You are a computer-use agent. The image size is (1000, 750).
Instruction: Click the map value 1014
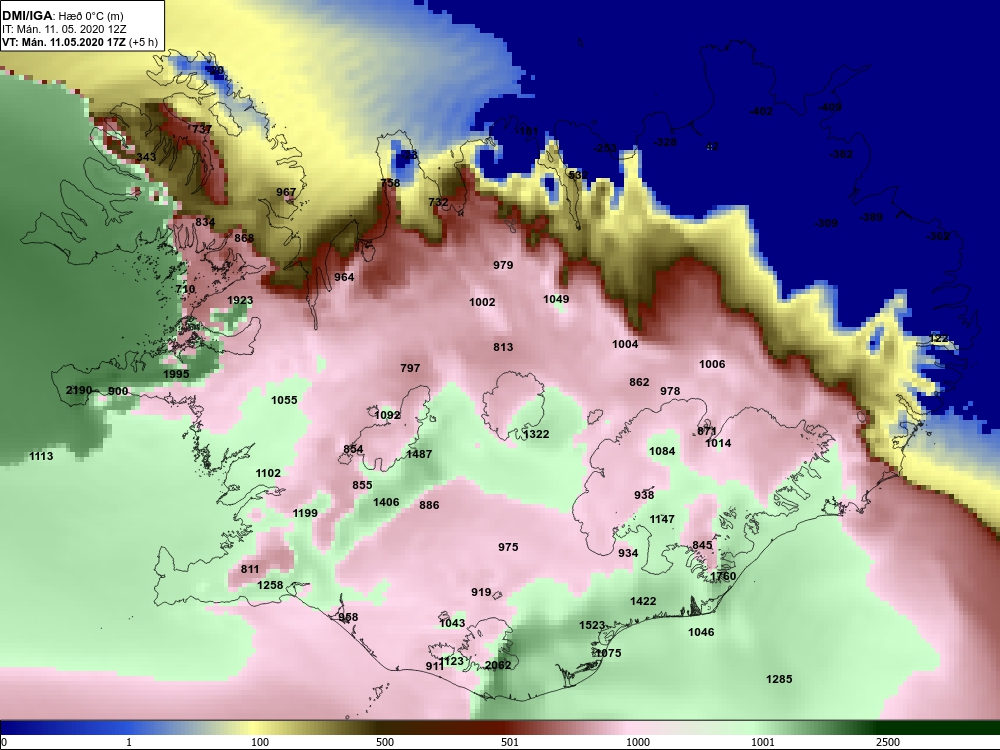(718, 443)
